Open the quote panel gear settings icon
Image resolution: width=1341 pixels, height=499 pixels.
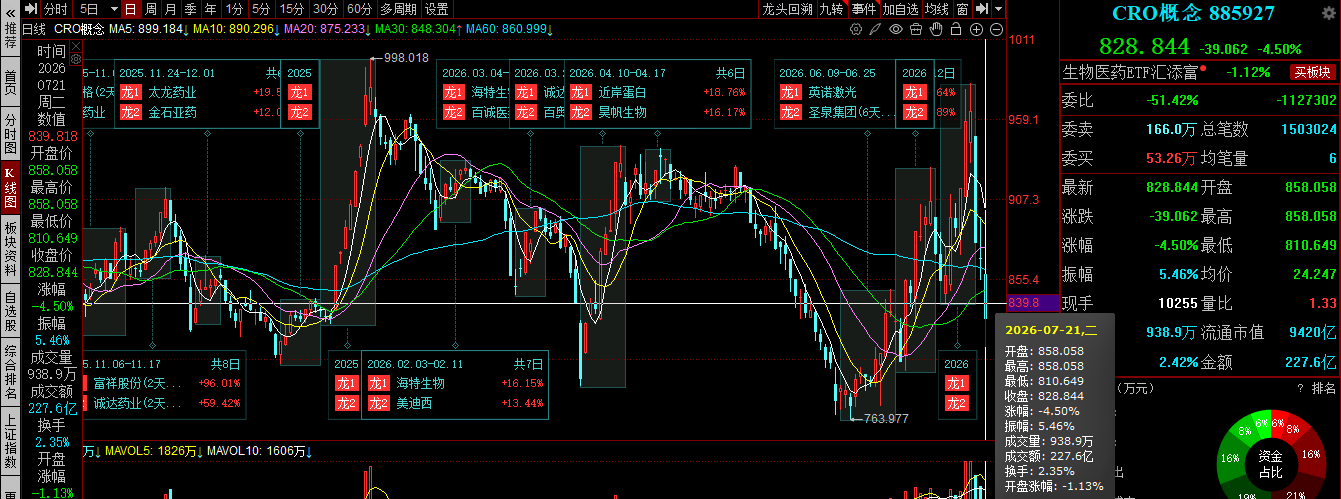[1328, 13]
